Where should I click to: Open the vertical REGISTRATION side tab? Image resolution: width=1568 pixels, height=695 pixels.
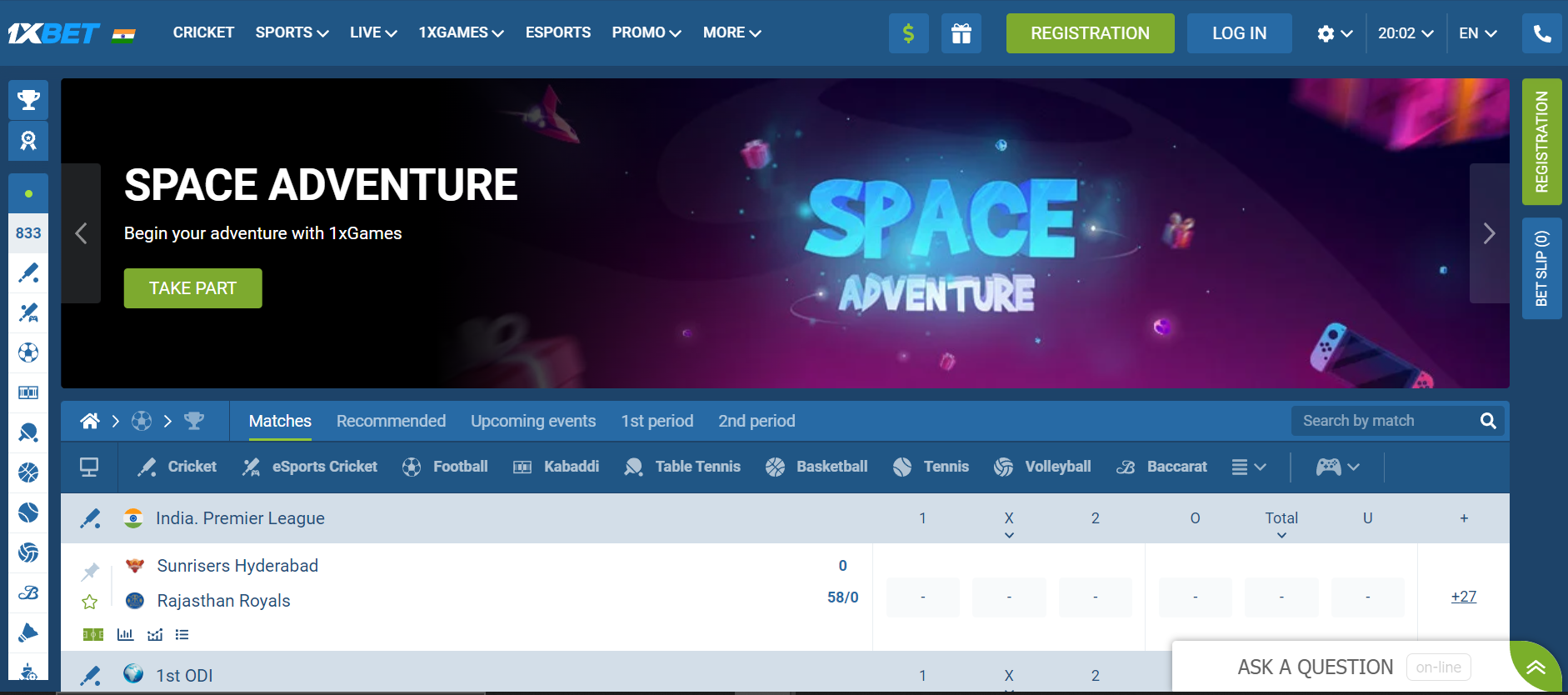(1542, 142)
